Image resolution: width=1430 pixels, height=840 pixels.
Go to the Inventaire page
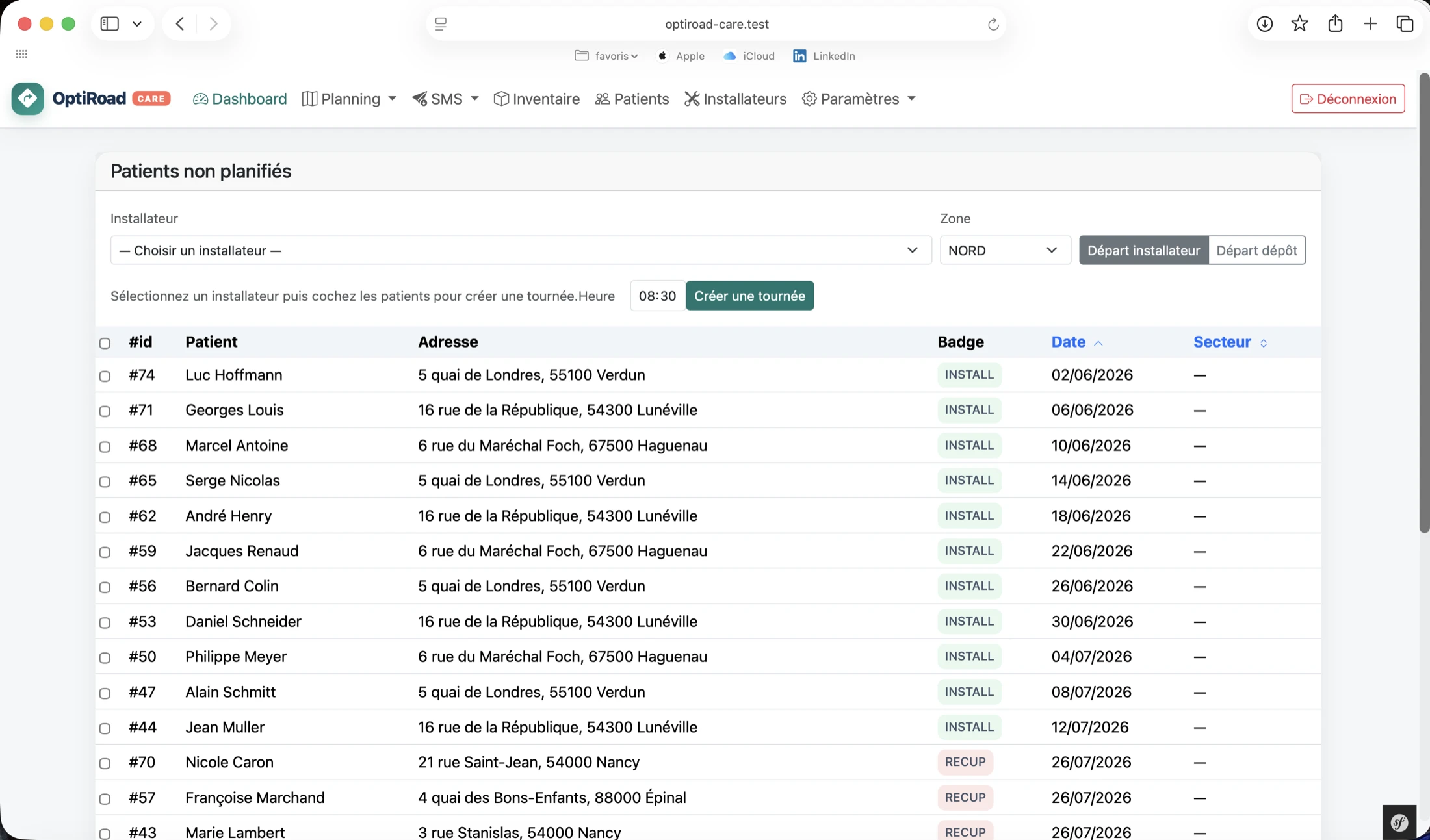[536, 99]
